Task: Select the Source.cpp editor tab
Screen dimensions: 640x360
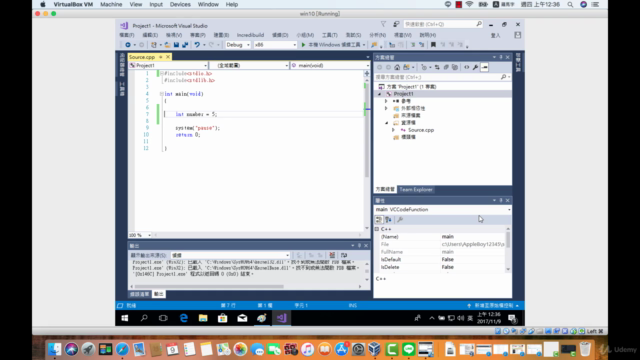Action: tap(142, 57)
